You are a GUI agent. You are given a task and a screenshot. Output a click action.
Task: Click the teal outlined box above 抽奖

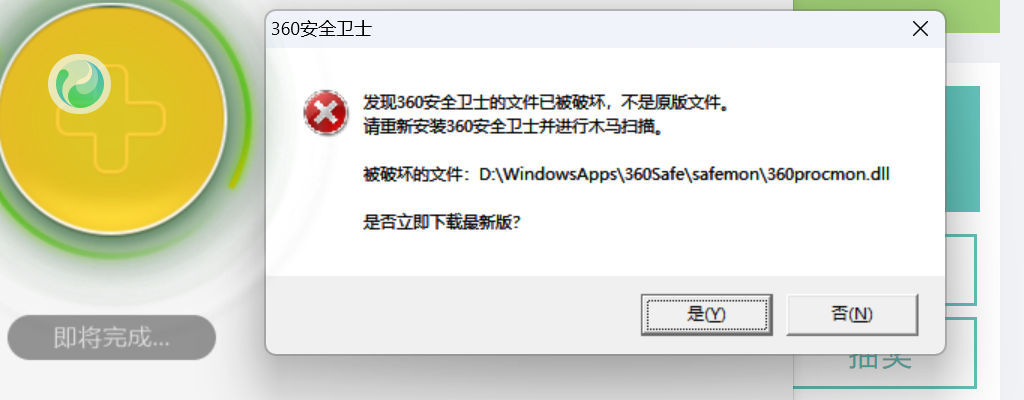point(960,270)
